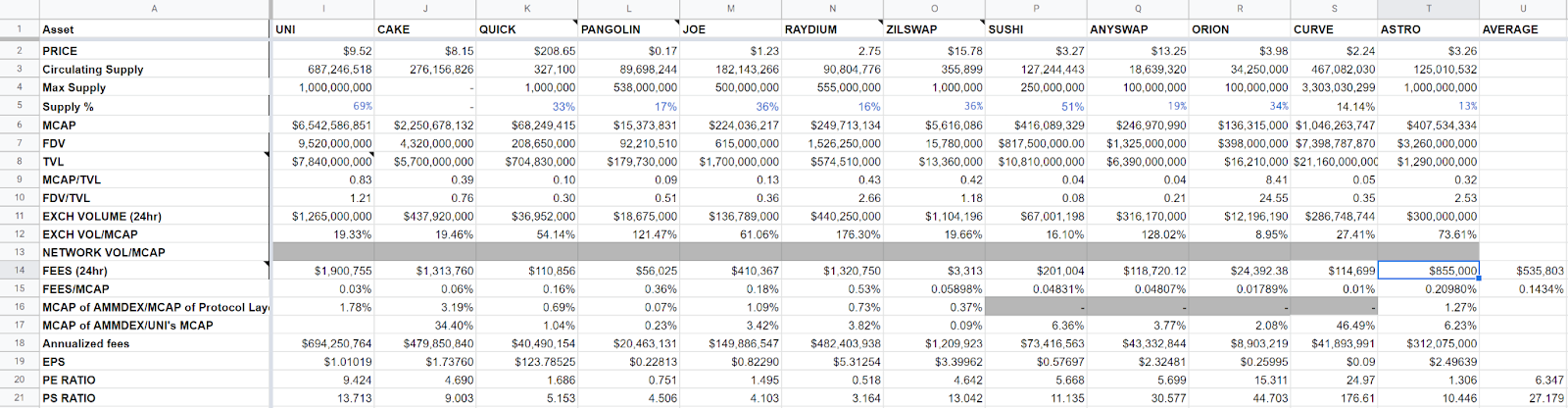This screenshot has width=1568, height=408.
Task: Click the PE RATIO row label
Action: pyautogui.click(x=154, y=380)
